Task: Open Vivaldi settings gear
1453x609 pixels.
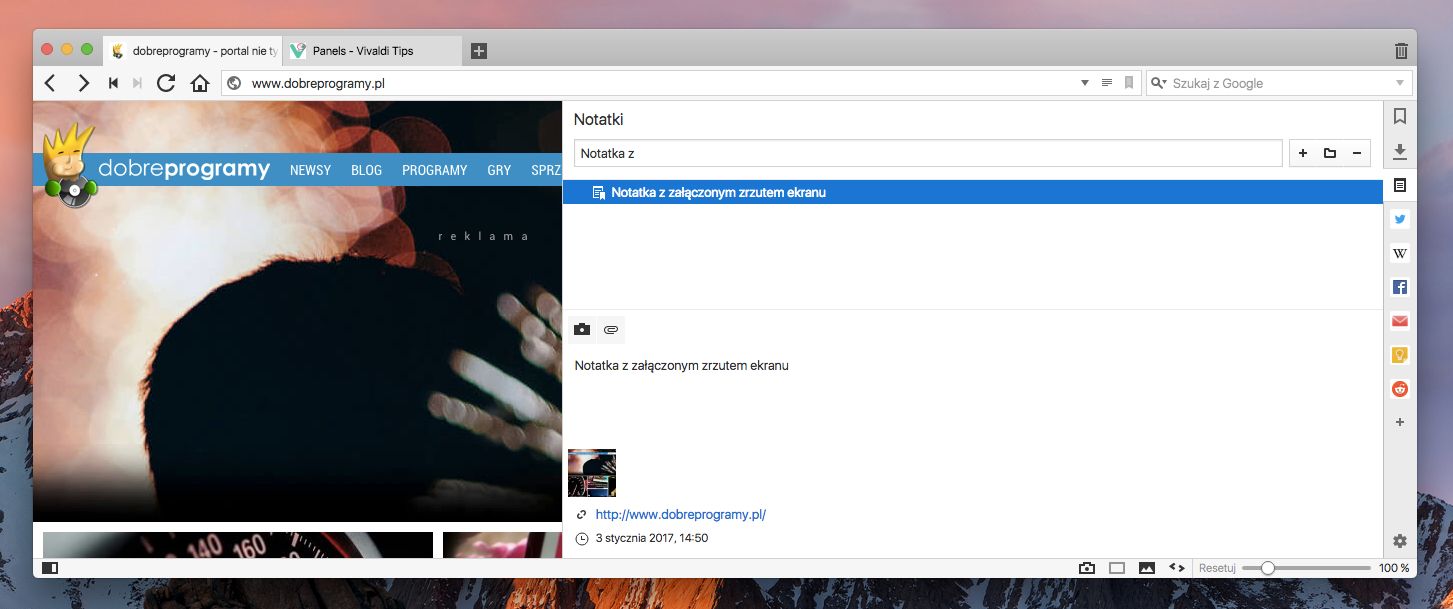Action: (1400, 541)
